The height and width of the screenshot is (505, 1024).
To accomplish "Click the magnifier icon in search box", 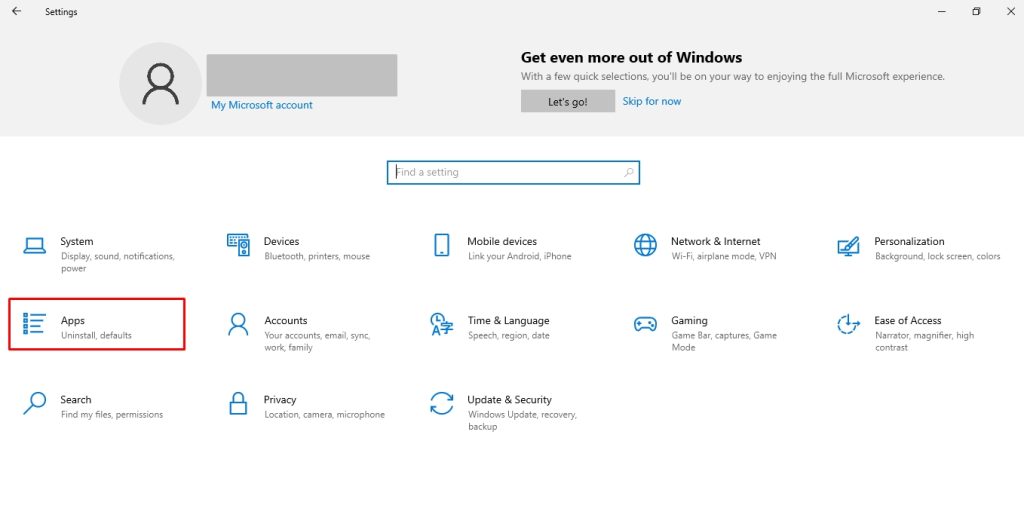I will click(x=628, y=172).
